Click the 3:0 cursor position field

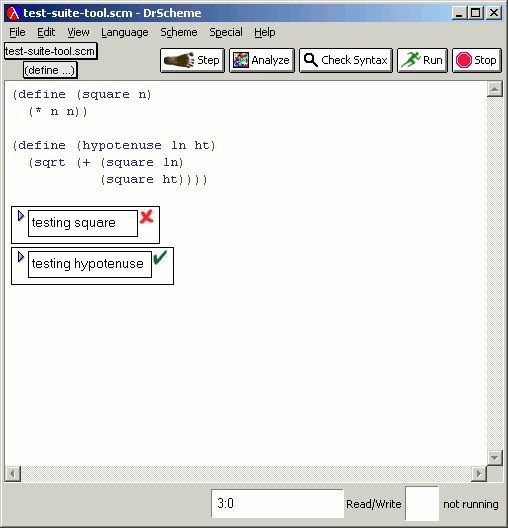coord(277,503)
